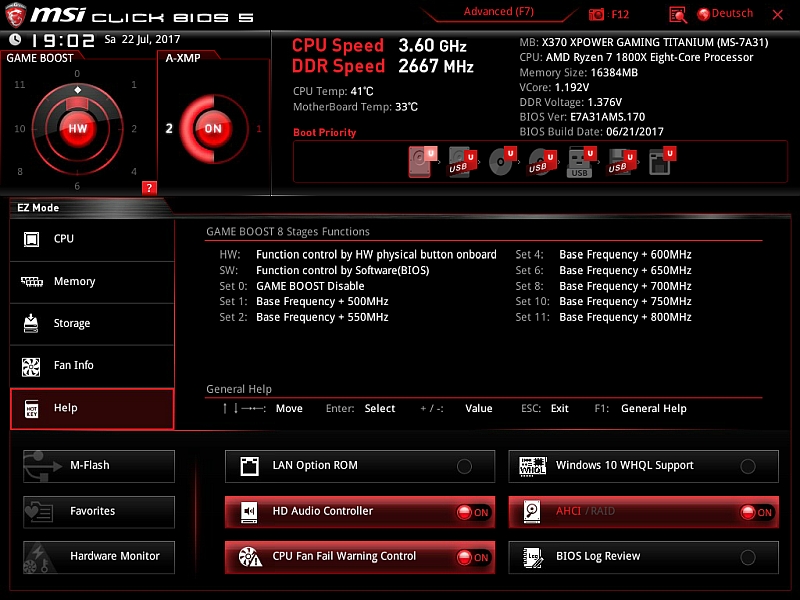Click the Help hot key icon

pos(31,409)
